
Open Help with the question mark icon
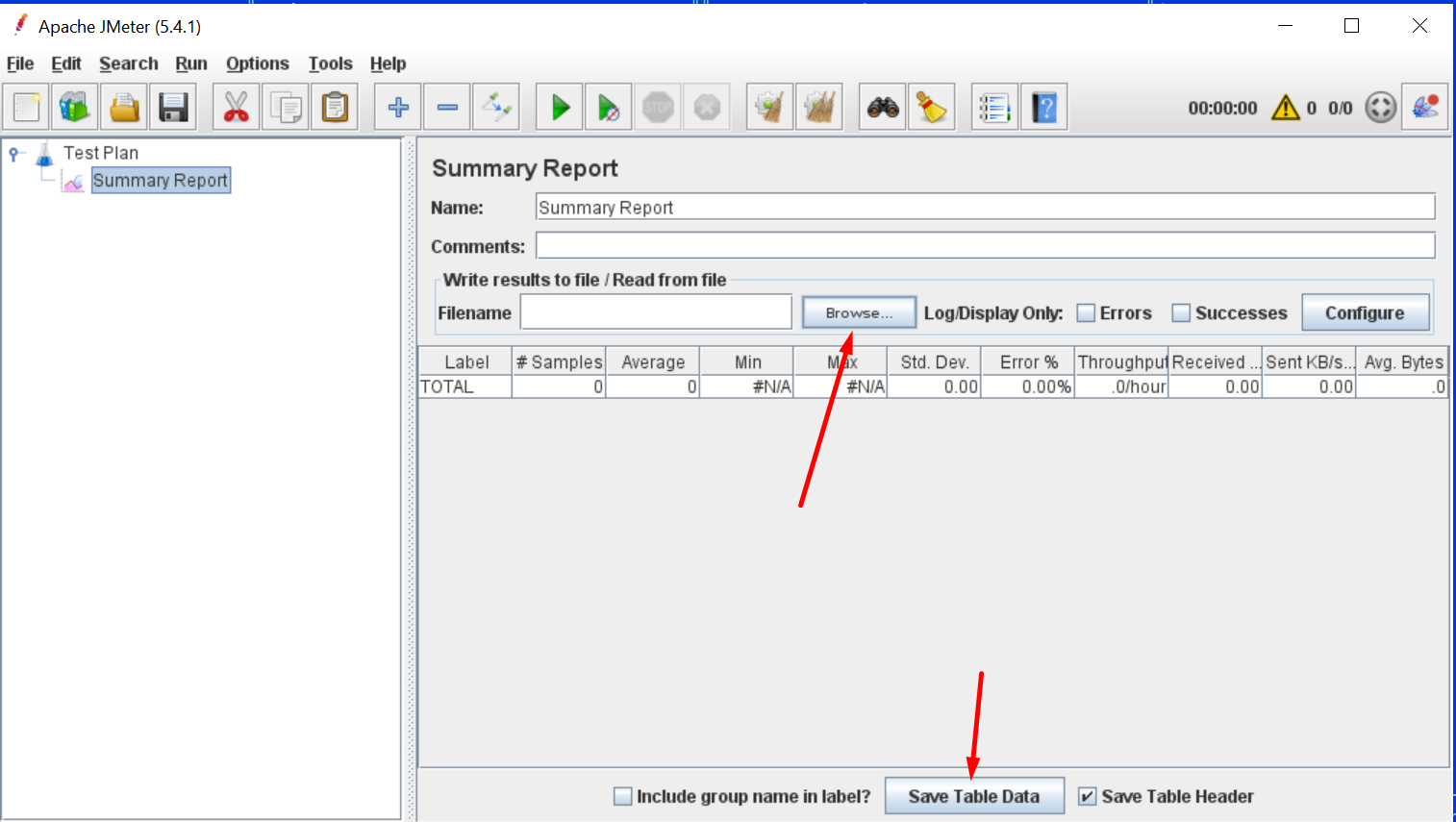1044,107
